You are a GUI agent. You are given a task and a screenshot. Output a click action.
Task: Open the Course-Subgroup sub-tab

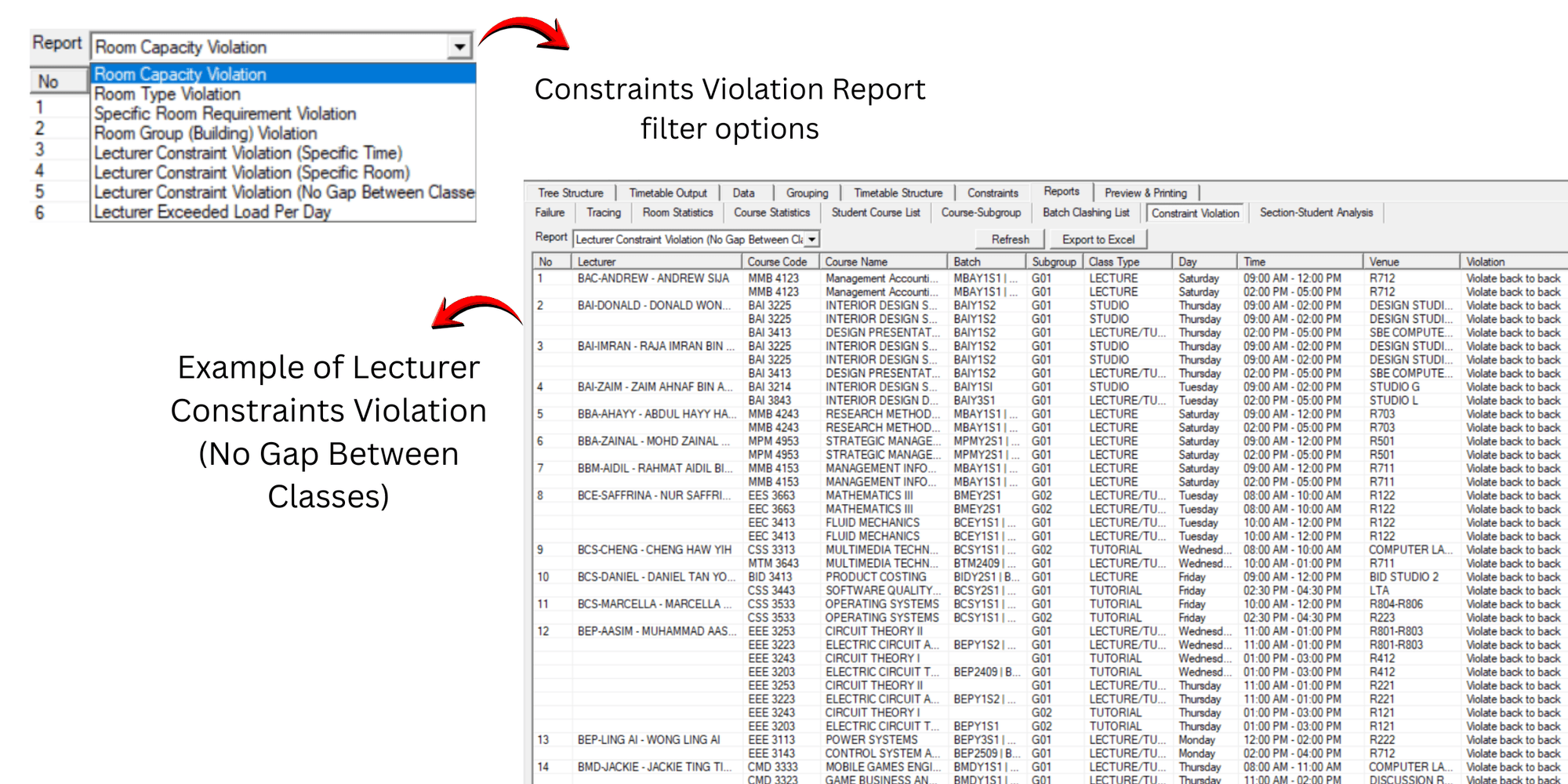tap(981, 212)
